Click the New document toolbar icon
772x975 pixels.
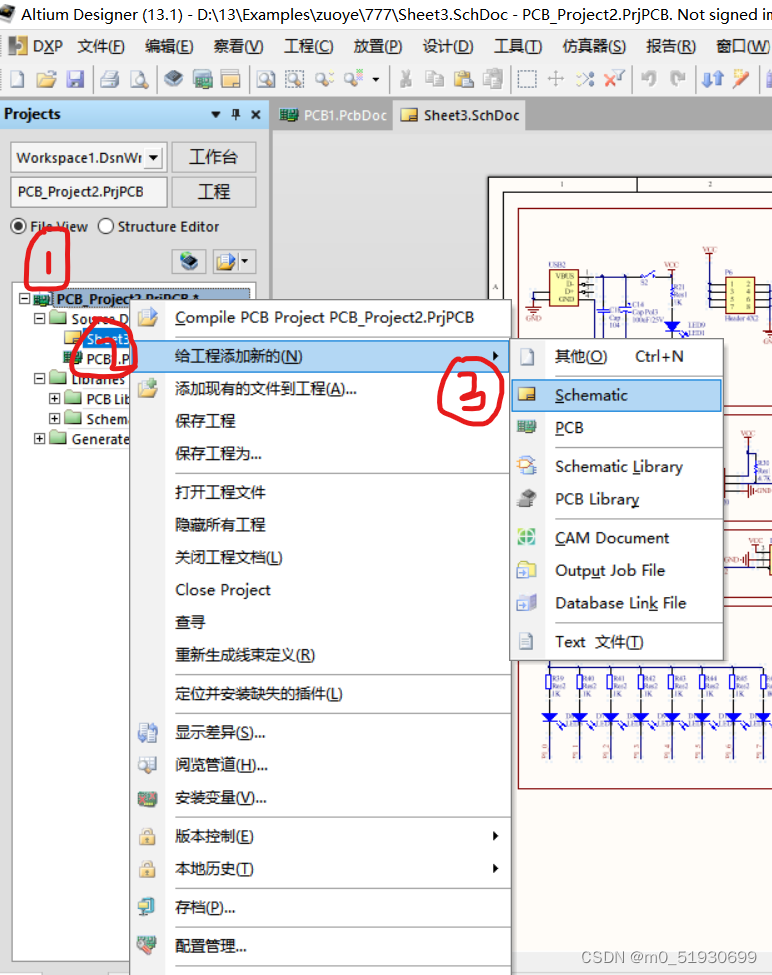pyautogui.click(x=17, y=79)
